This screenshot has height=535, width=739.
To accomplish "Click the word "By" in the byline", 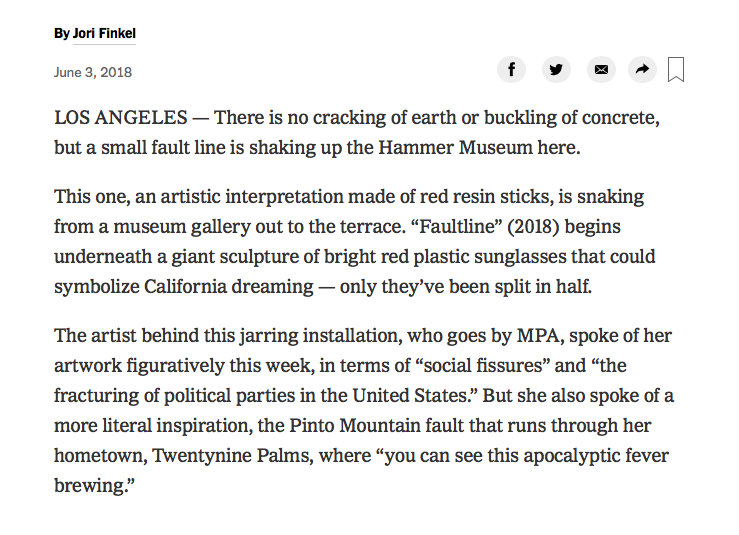I will tap(62, 34).
